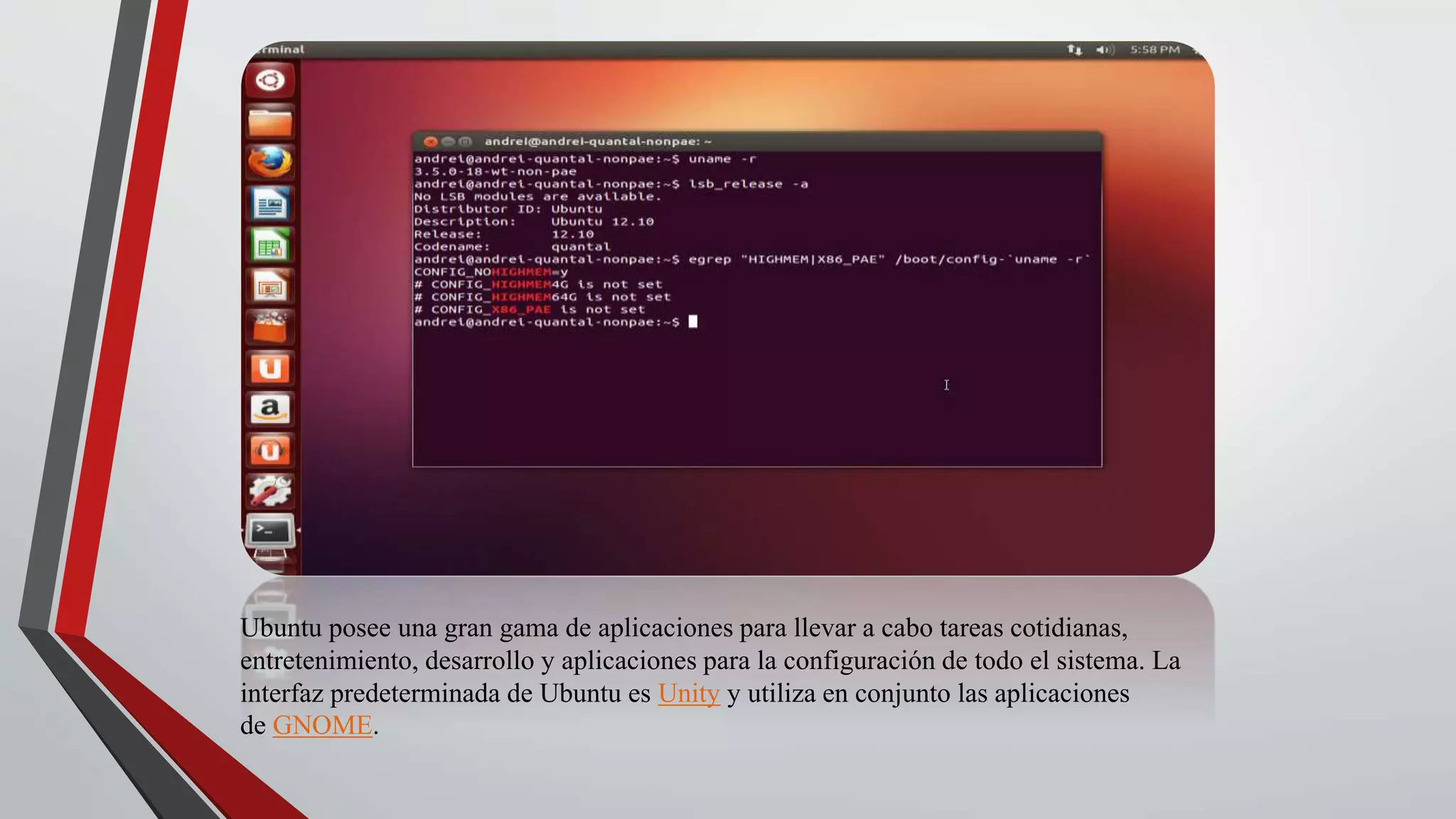Screen dimensions: 1456x819
Task: Click the 'Description: Ubuntu 12.10' line
Action: pos(533,222)
